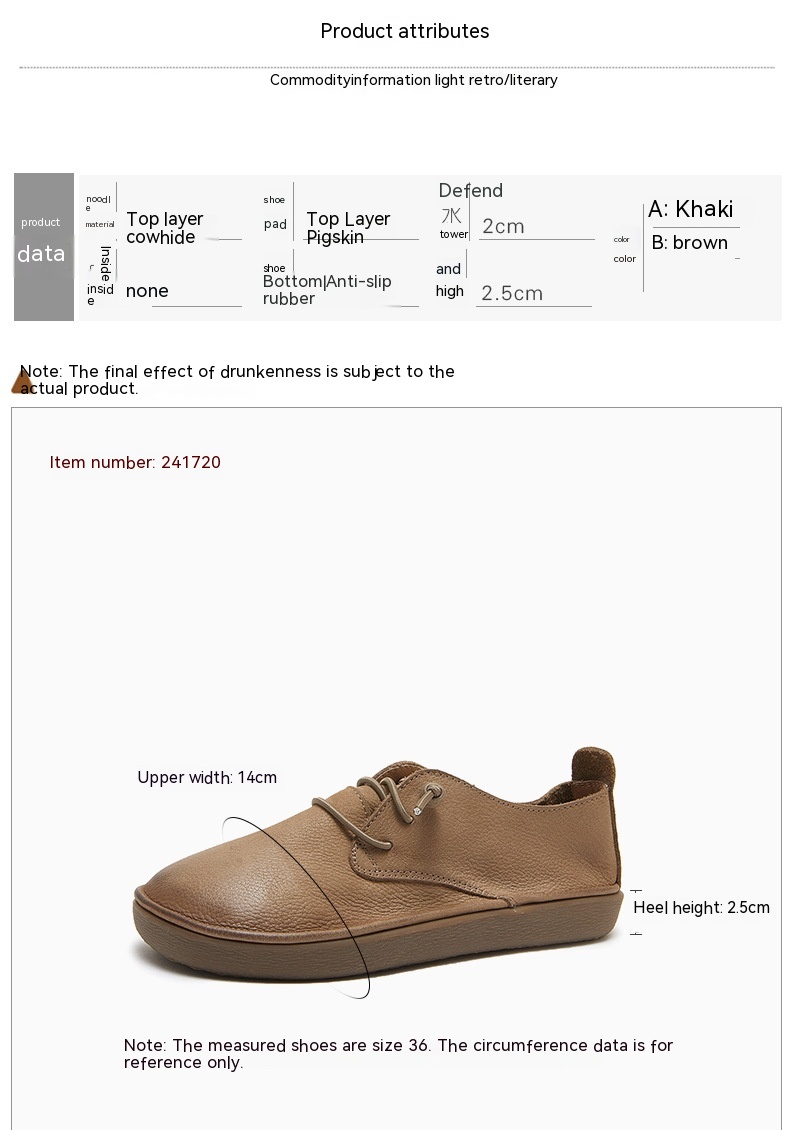Choose the A: Khaki color option
800x1130 pixels.
[x=691, y=209]
